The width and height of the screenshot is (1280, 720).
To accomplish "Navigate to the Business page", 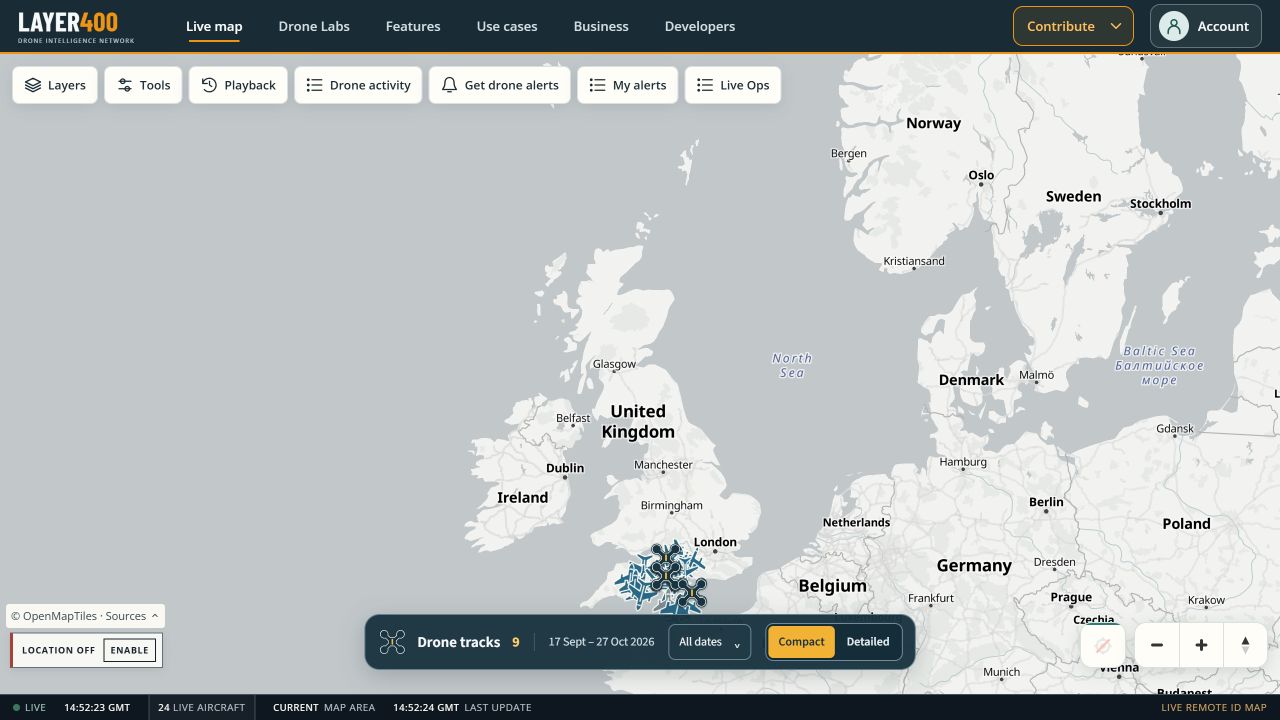I will [x=601, y=26].
